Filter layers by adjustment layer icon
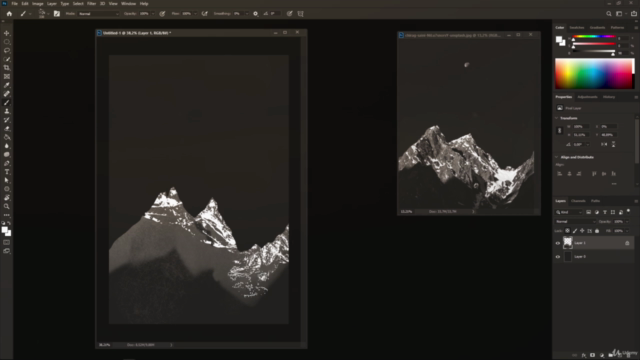 tap(597, 212)
